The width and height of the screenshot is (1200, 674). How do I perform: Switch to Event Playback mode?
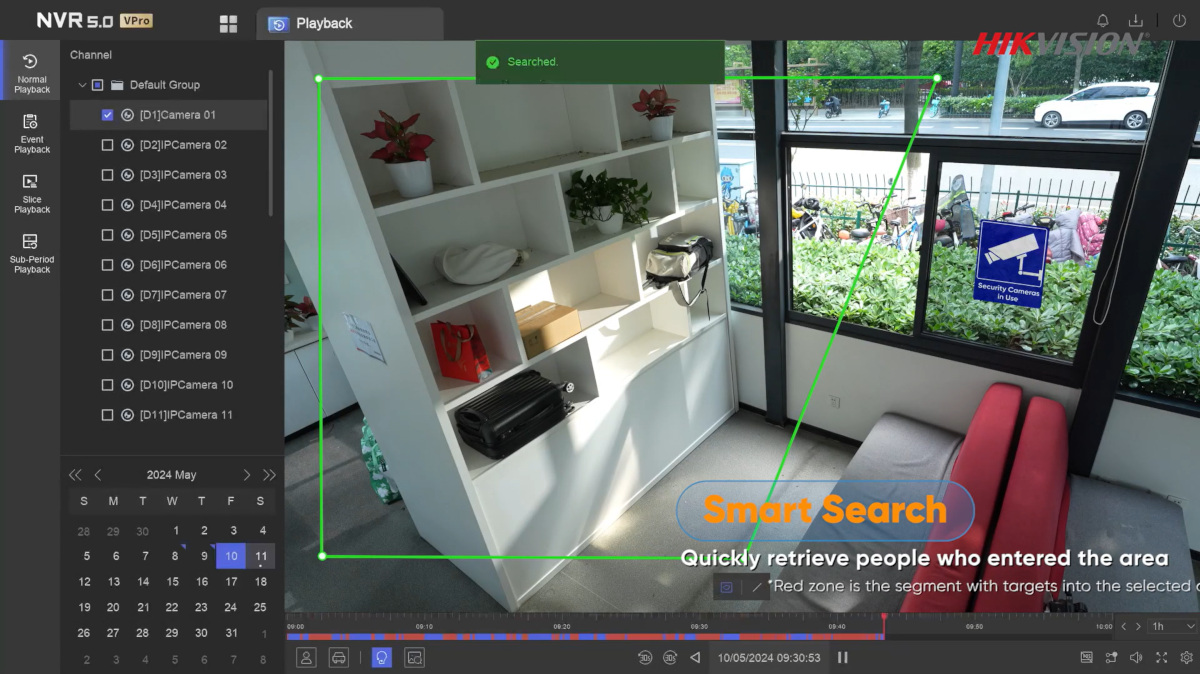[31, 130]
